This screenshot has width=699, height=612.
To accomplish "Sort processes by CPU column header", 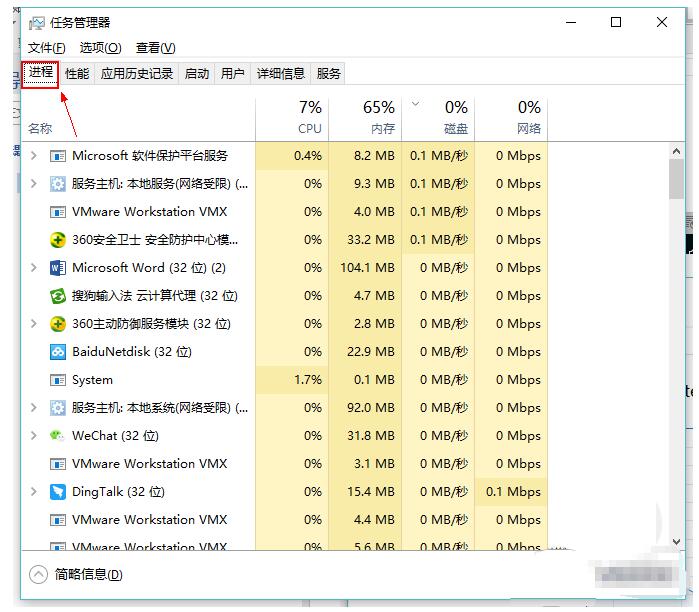I will click(292, 119).
